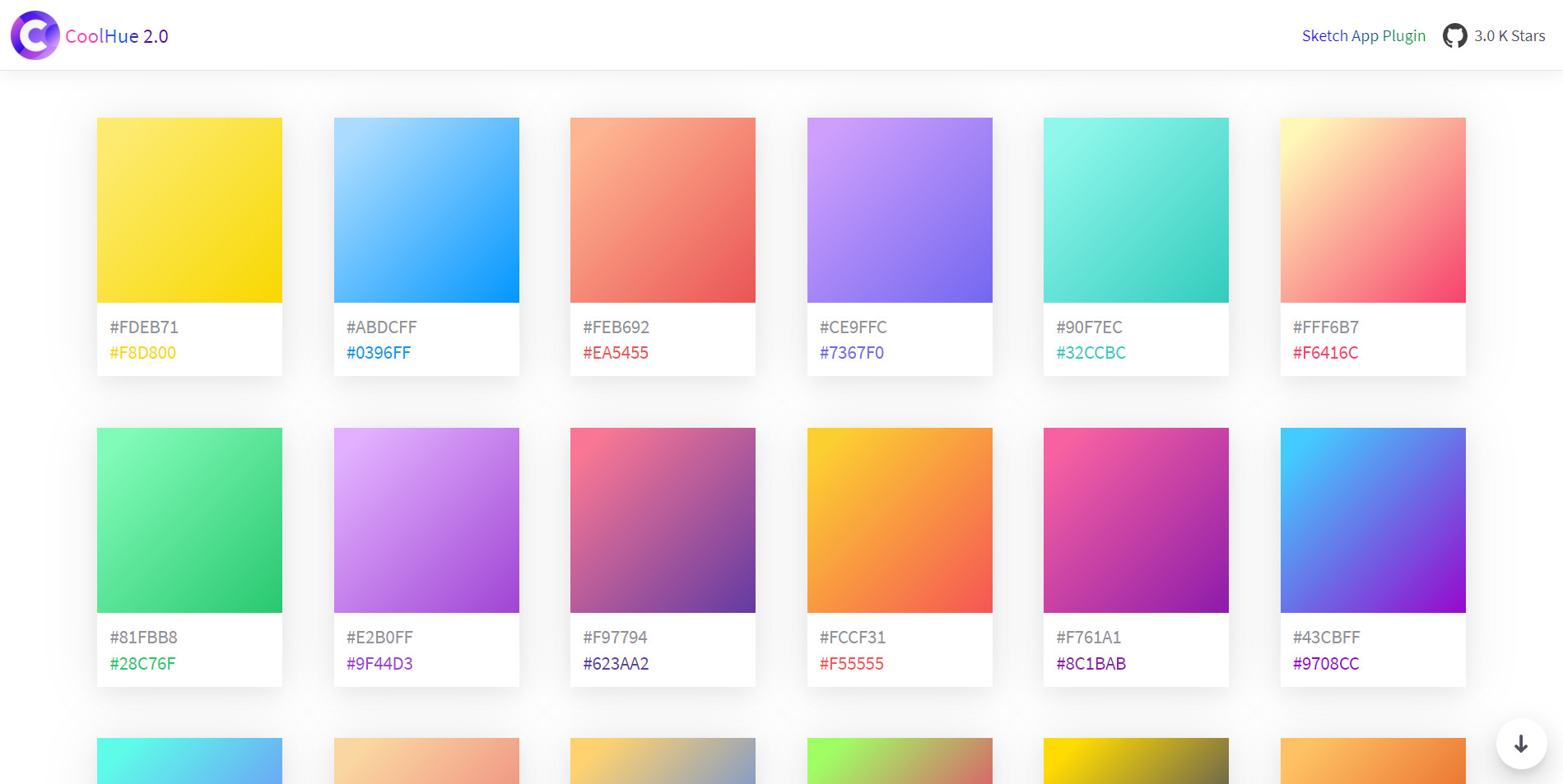Copy the #32CCBC hex code
Viewport: 1563px width, 784px height.
click(1091, 353)
